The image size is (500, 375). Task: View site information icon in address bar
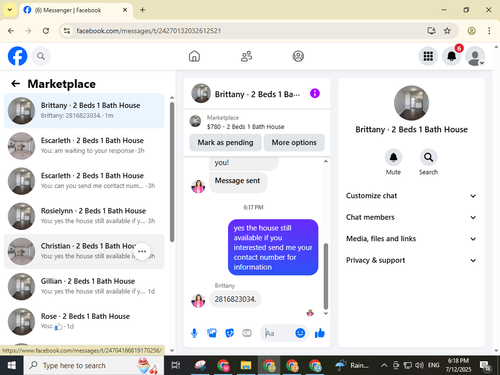point(67,31)
